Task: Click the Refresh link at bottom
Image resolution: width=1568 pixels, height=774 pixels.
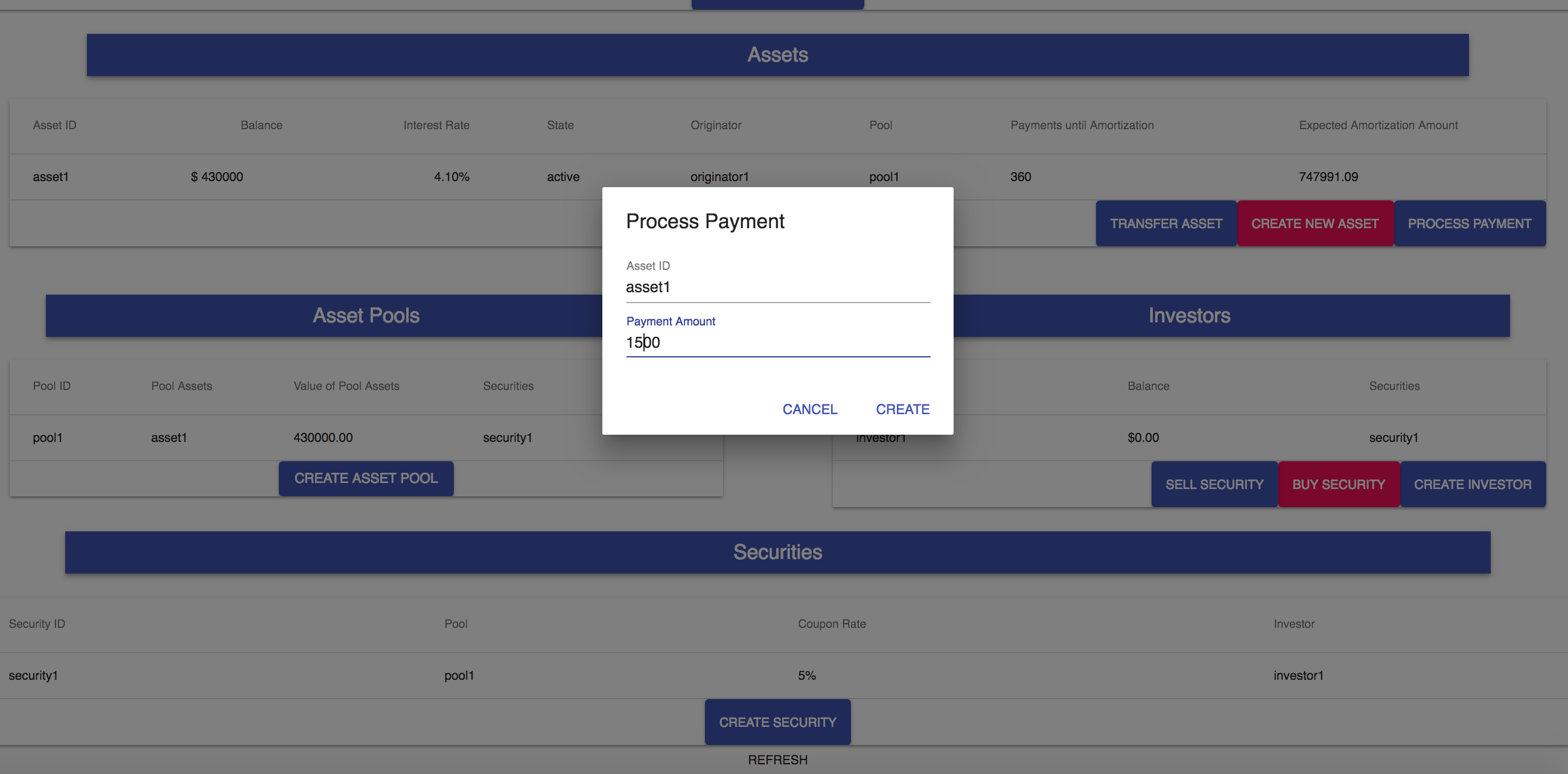Action: [777, 760]
